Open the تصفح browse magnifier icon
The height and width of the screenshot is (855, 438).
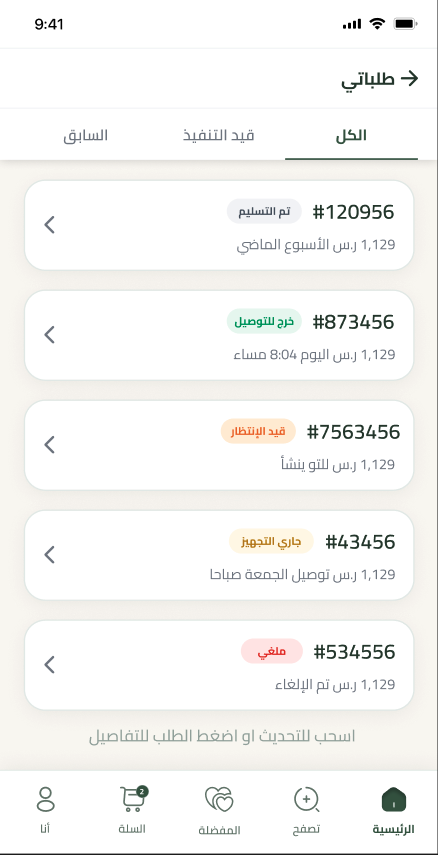point(306,800)
